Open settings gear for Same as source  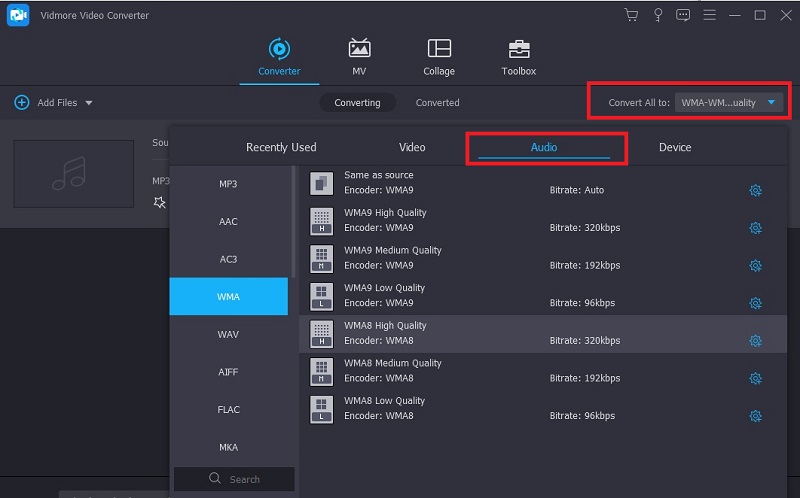point(756,190)
